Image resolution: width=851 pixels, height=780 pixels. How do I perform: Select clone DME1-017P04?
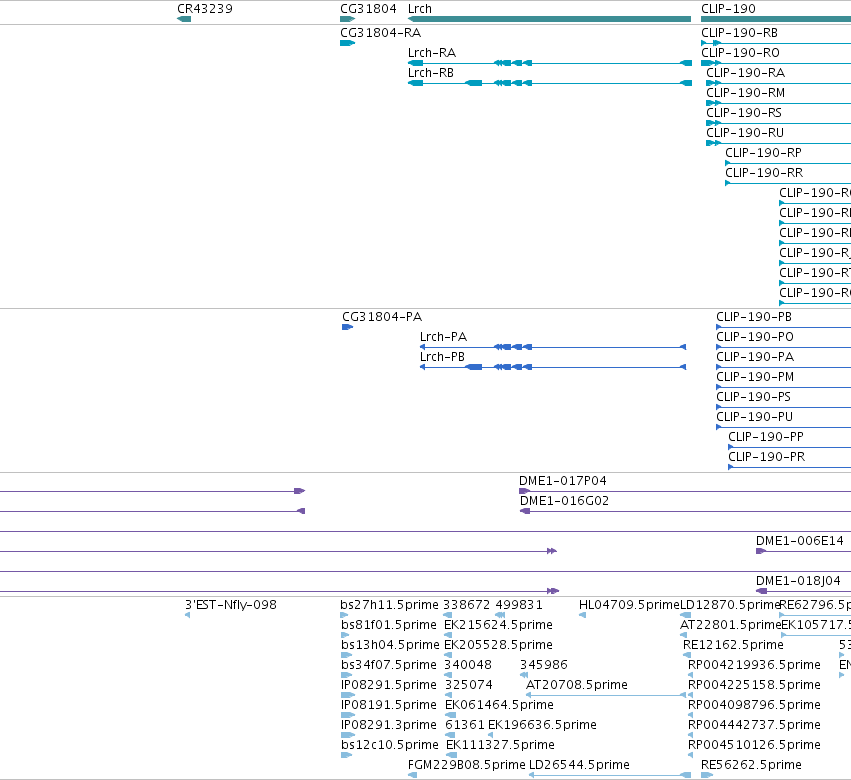(x=563, y=481)
